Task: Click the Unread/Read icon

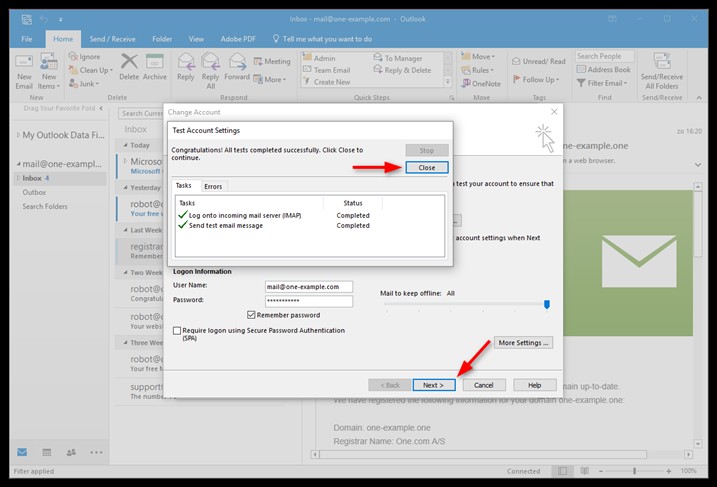Action: coord(516,61)
